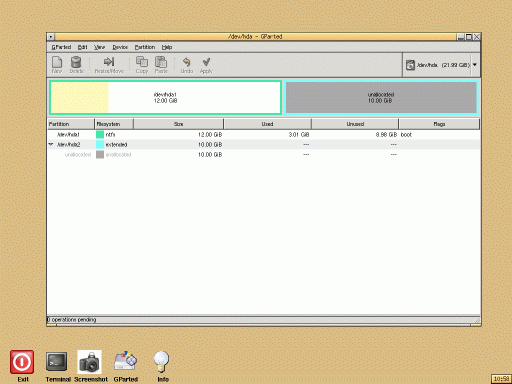Click the hard disk icon in device selector

pos(410,65)
